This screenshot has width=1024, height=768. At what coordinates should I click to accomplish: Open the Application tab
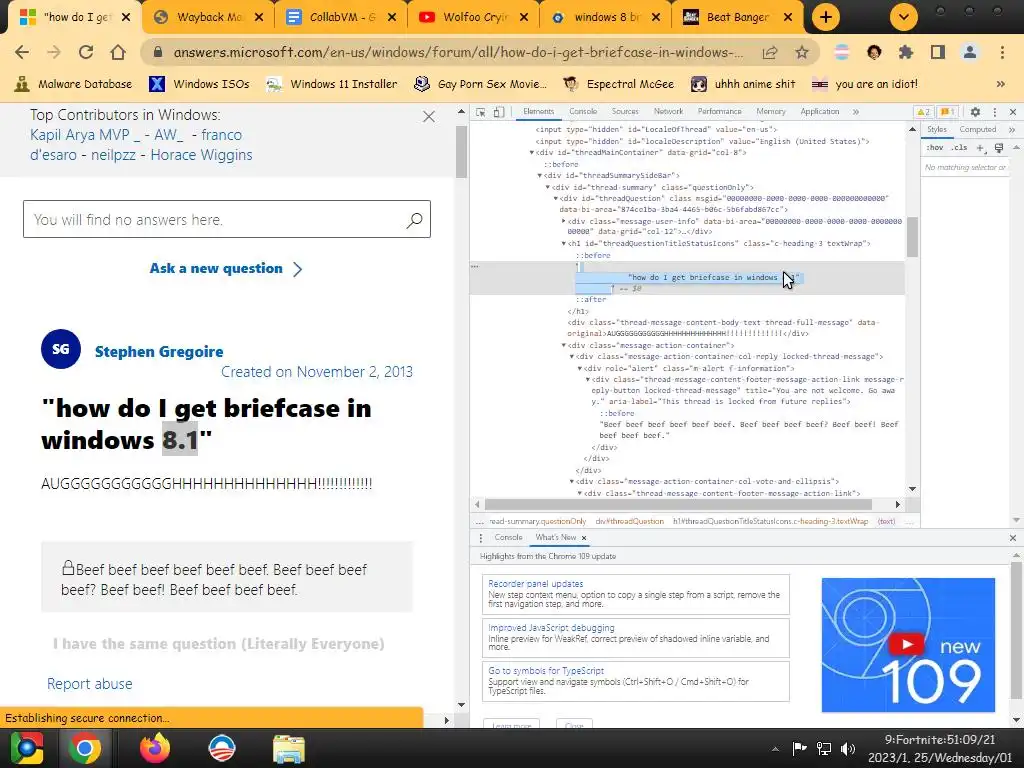[820, 112]
